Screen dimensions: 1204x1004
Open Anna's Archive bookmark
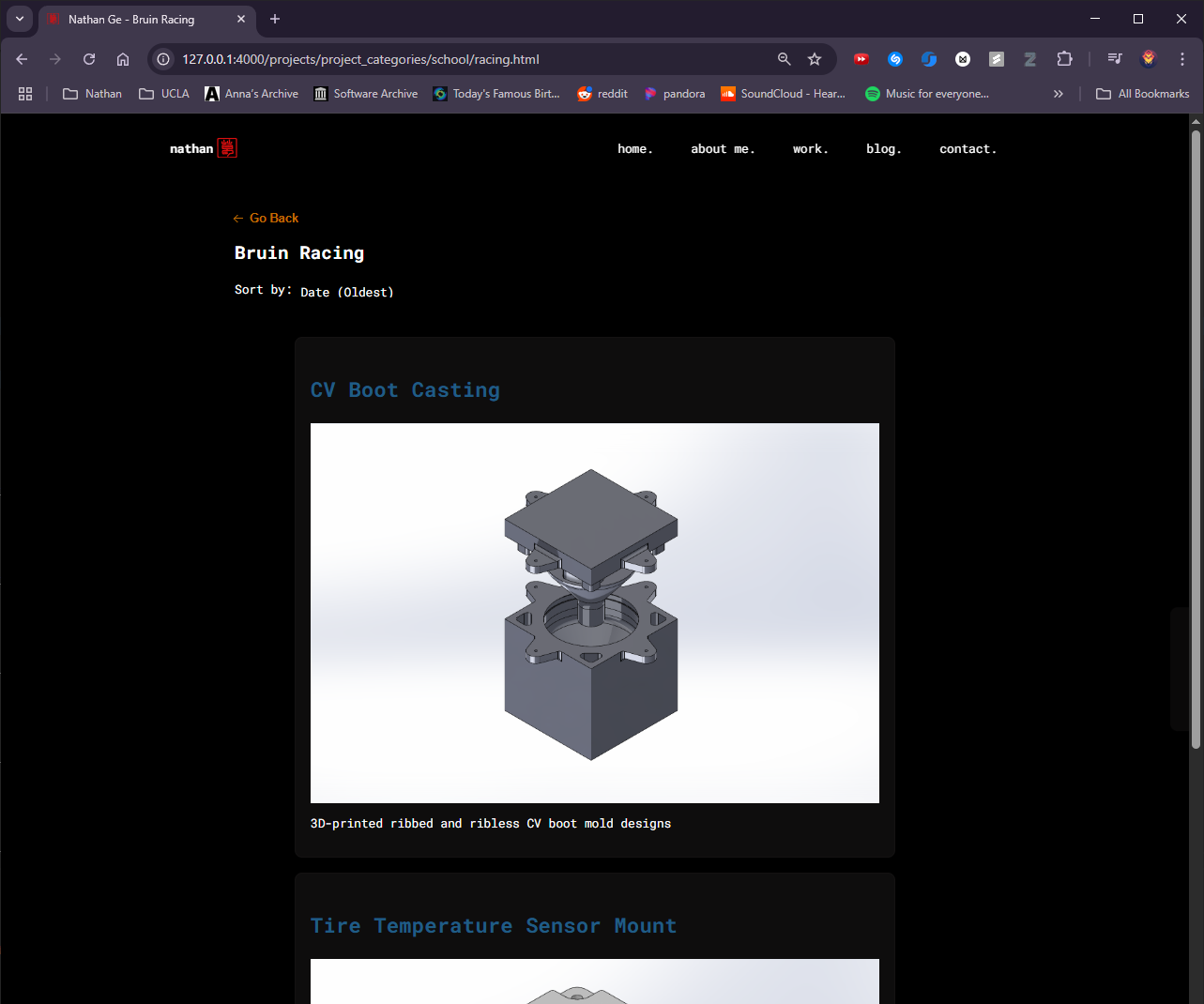[x=251, y=94]
